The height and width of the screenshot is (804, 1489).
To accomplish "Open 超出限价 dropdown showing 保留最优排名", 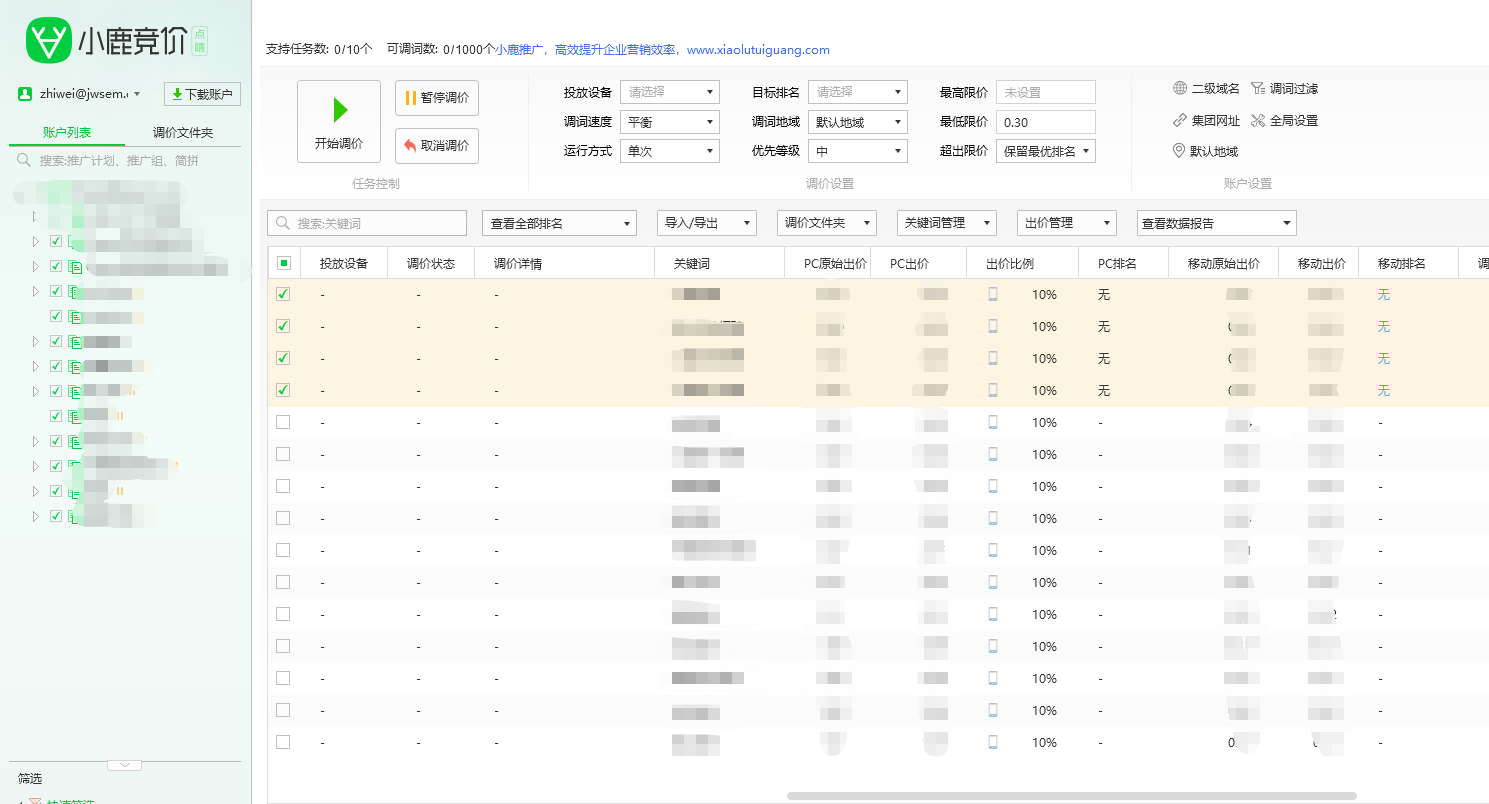I will (1046, 151).
